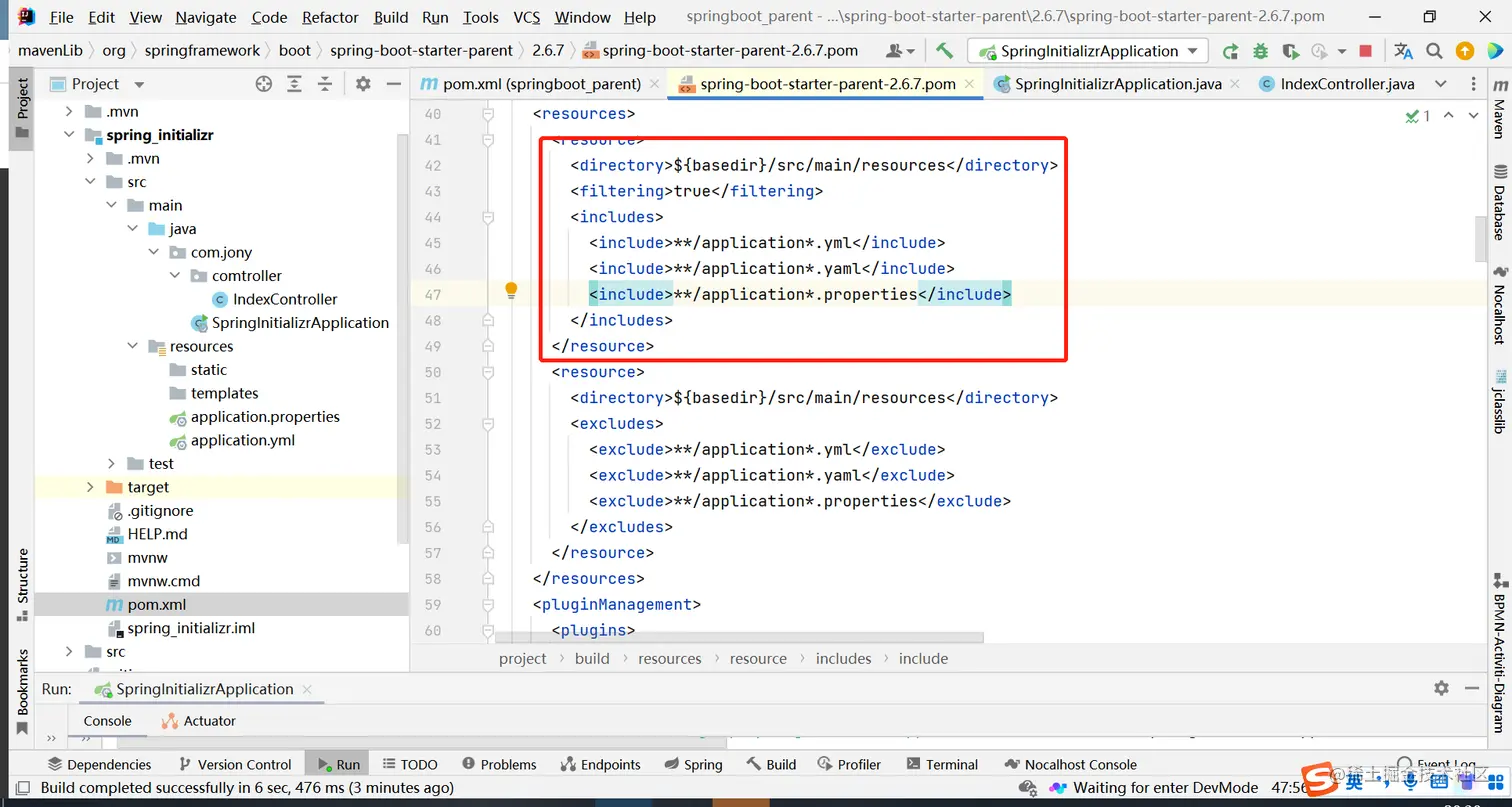Open the Nocalhost Console tool window
Viewport: 1512px width, 807px height.
pos(1069,764)
